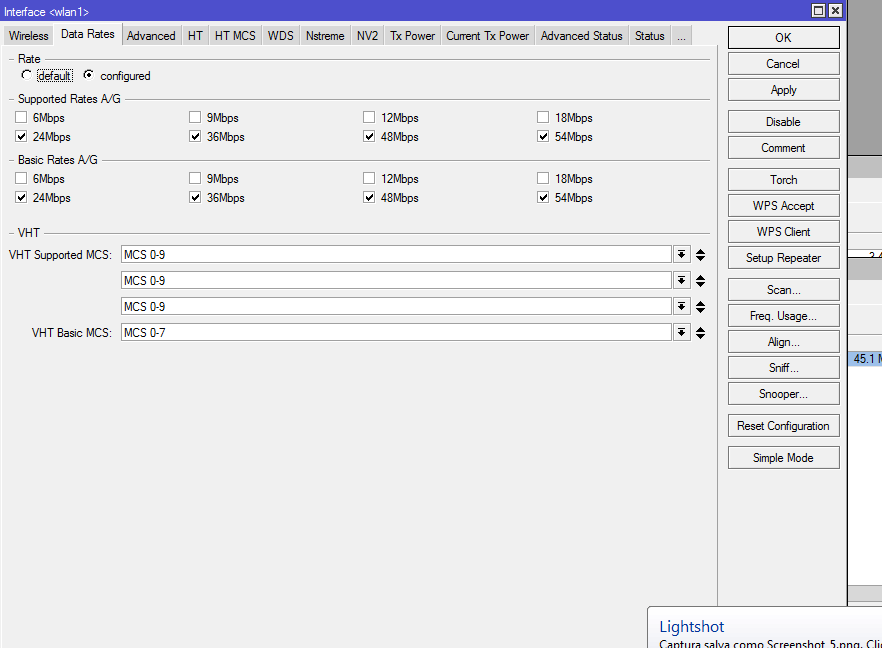This screenshot has height=648, width=882.
Task: Click Reset Configuration button
Action: pos(784,426)
